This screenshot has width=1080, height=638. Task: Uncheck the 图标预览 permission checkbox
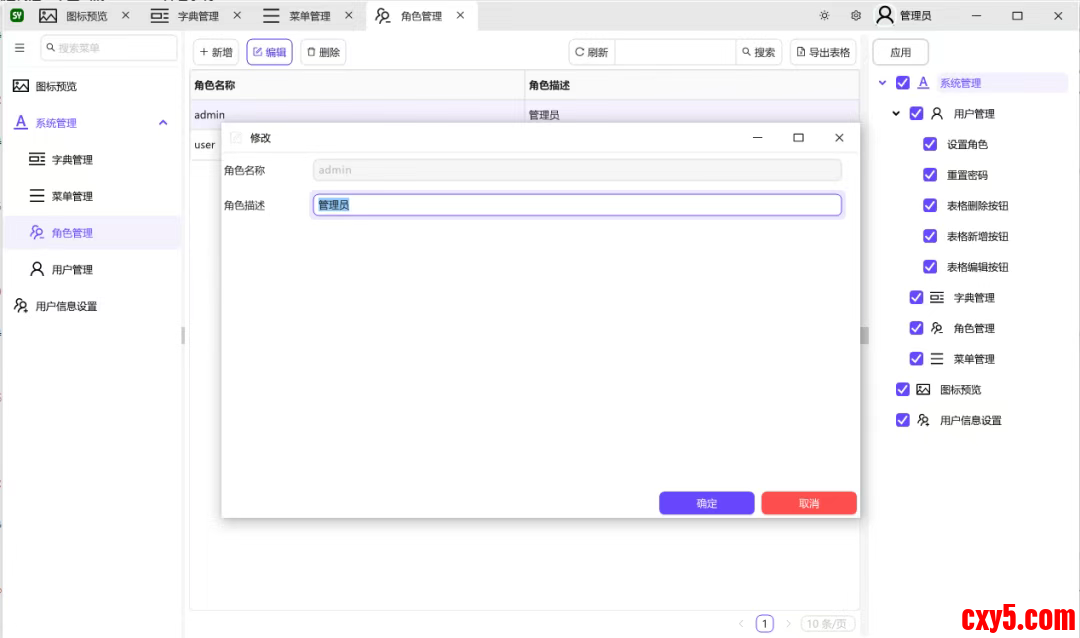click(x=903, y=390)
